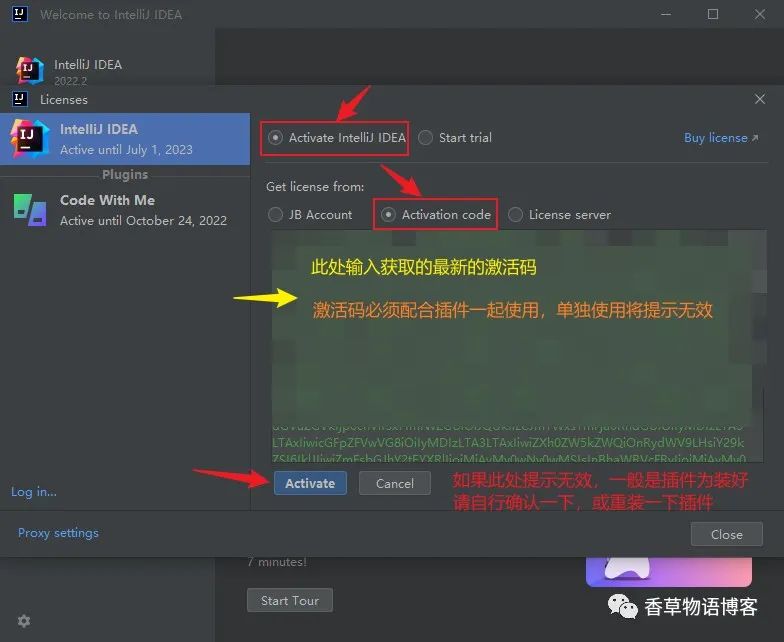The height and width of the screenshot is (642, 784).
Task: Click IntelliJ IDEA 2022.2 logo in Welcome window
Action: point(30,70)
